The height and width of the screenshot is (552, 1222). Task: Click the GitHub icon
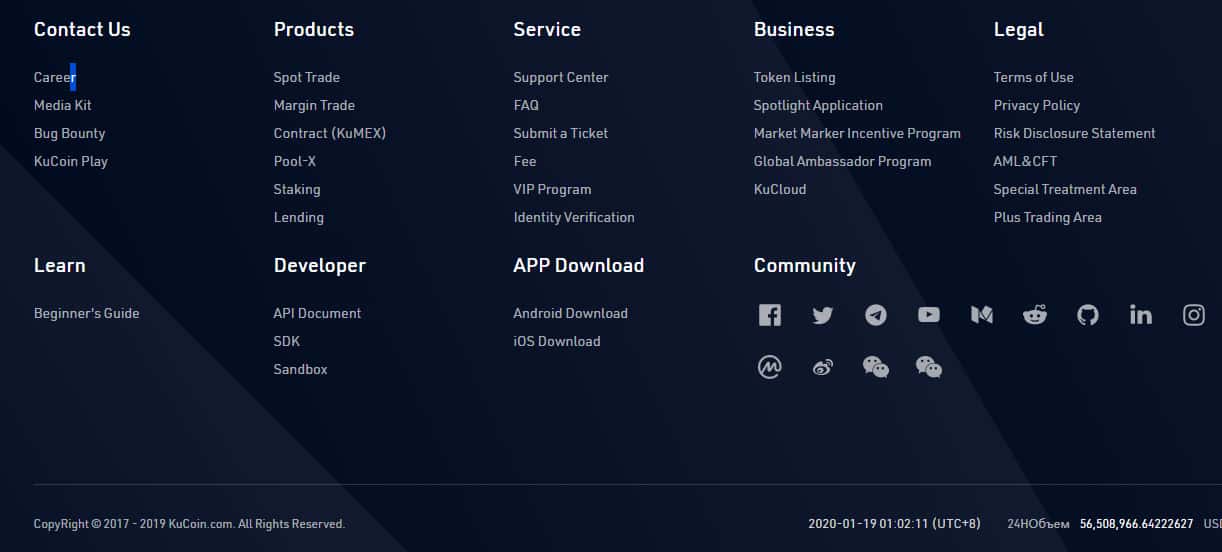[1087, 316]
